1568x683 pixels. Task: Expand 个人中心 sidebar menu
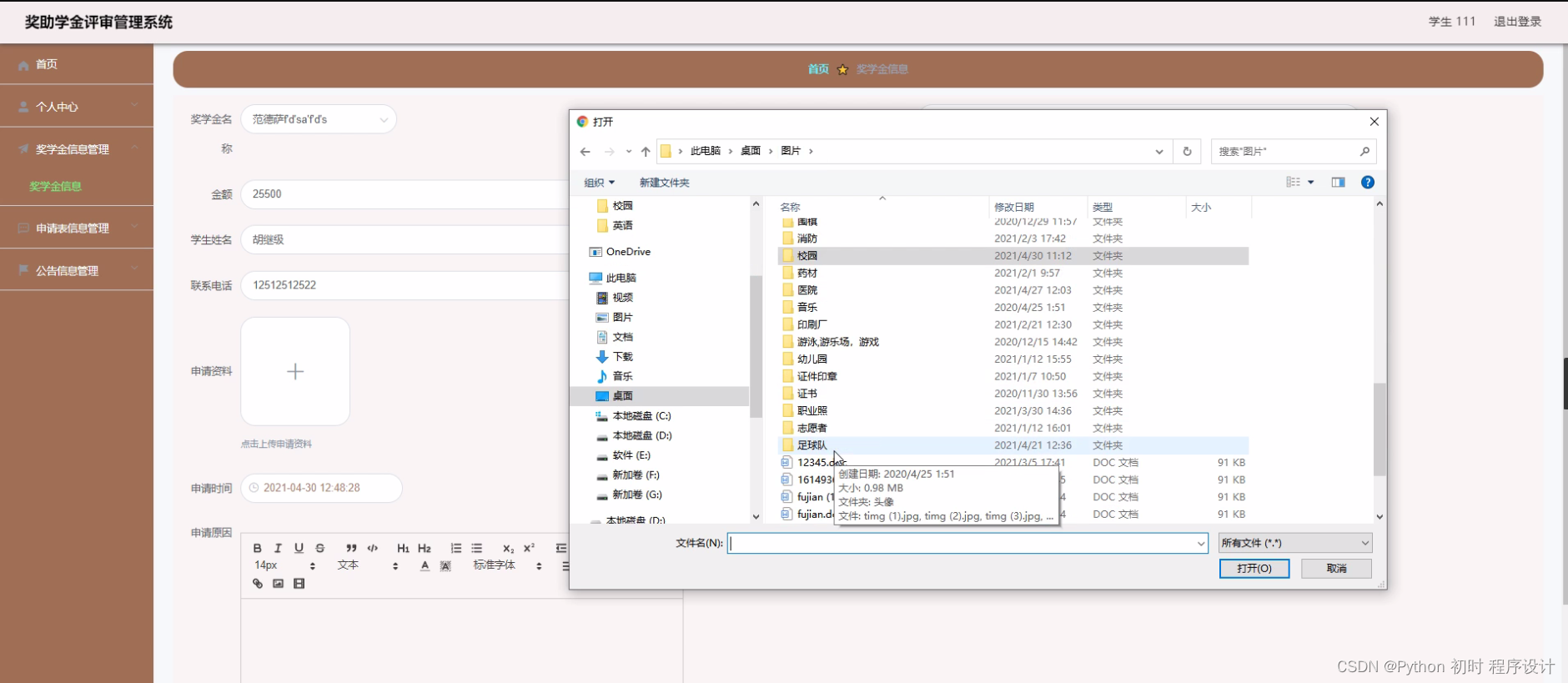77,107
